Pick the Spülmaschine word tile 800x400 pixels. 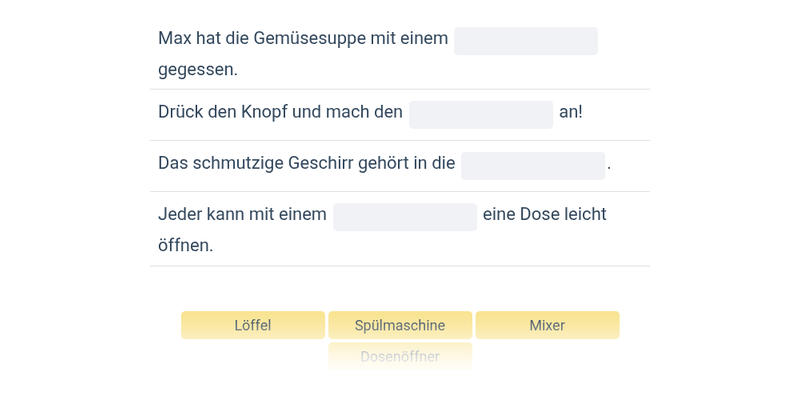coord(400,325)
